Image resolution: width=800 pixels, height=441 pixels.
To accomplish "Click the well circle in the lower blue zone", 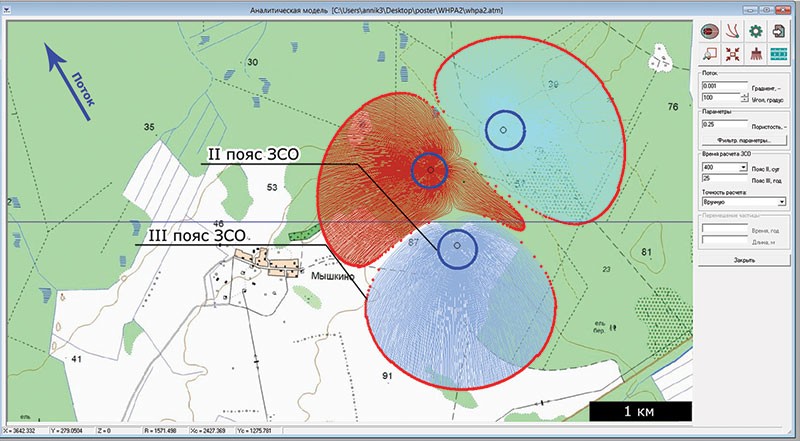I will click(457, 246).
